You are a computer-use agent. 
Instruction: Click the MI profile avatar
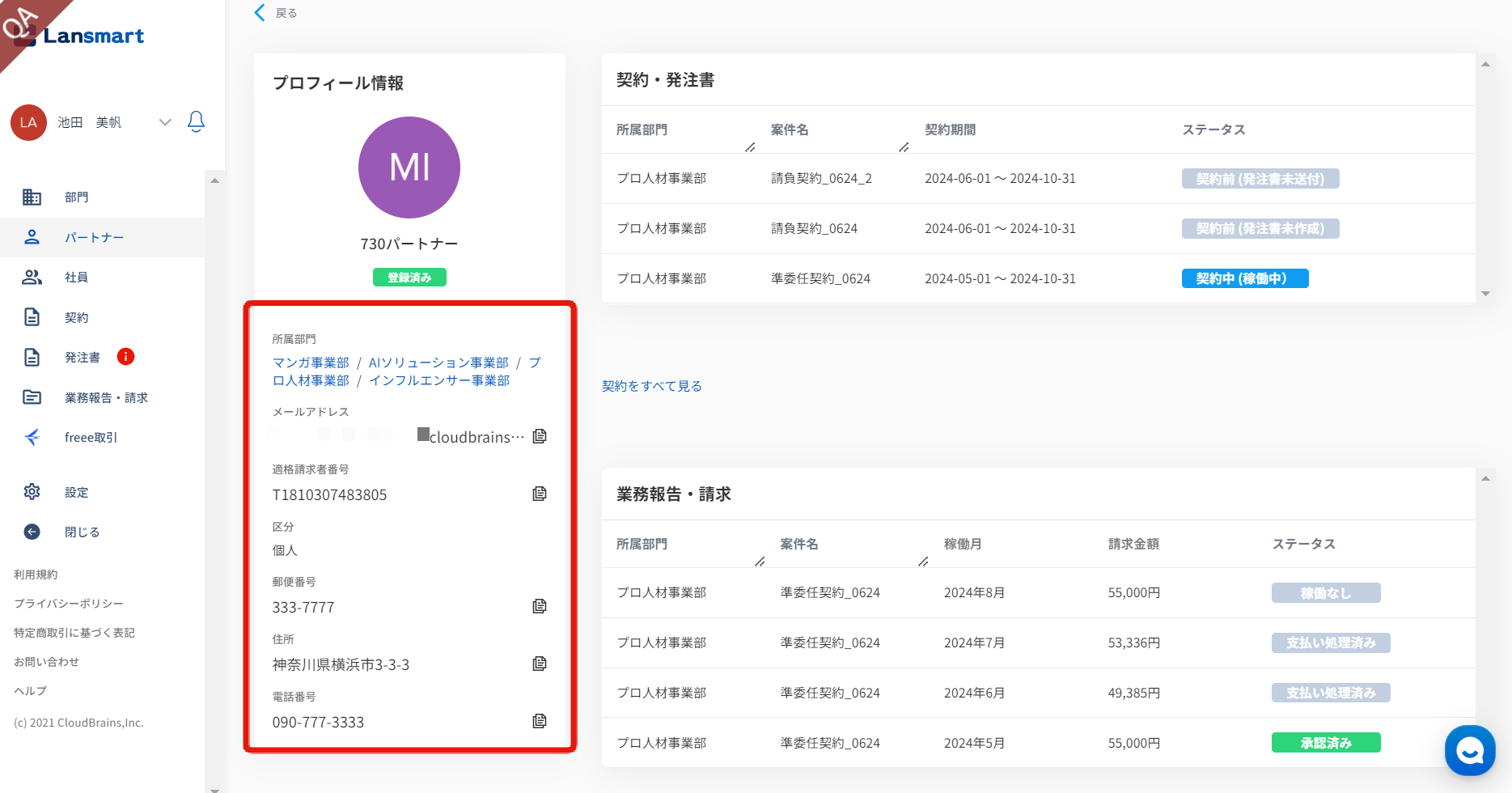pos(409,168)
